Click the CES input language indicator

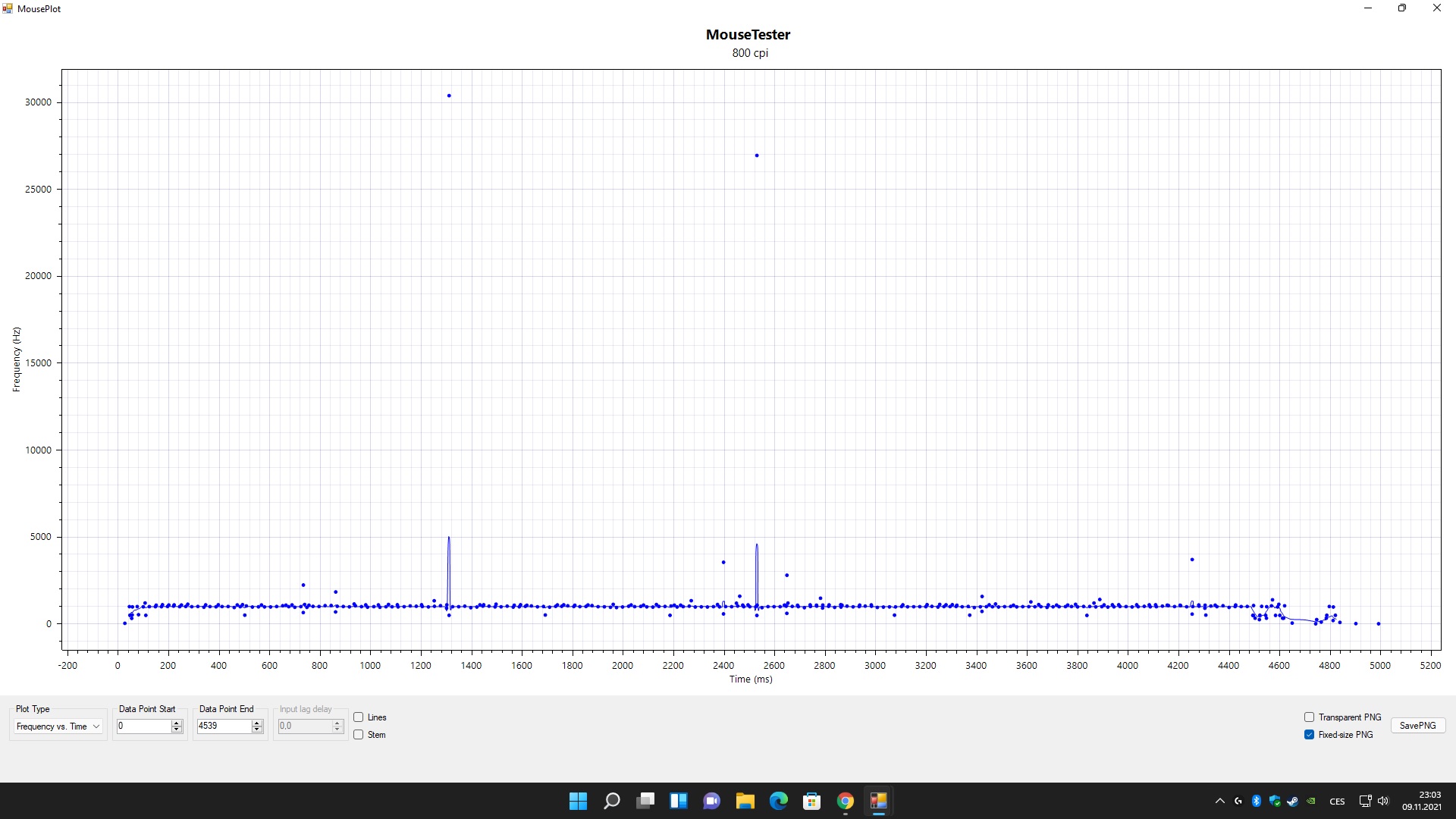tap(1337, 802)
